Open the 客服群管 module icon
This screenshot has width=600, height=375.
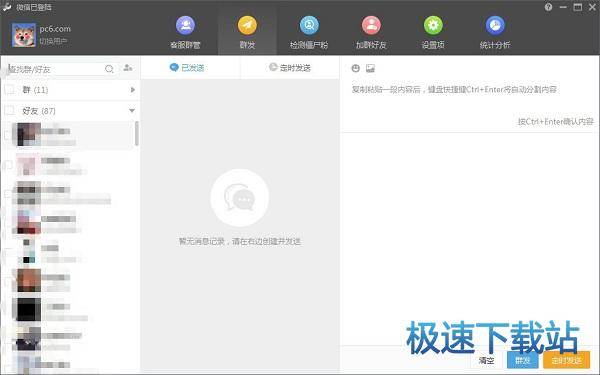[185, 25]
